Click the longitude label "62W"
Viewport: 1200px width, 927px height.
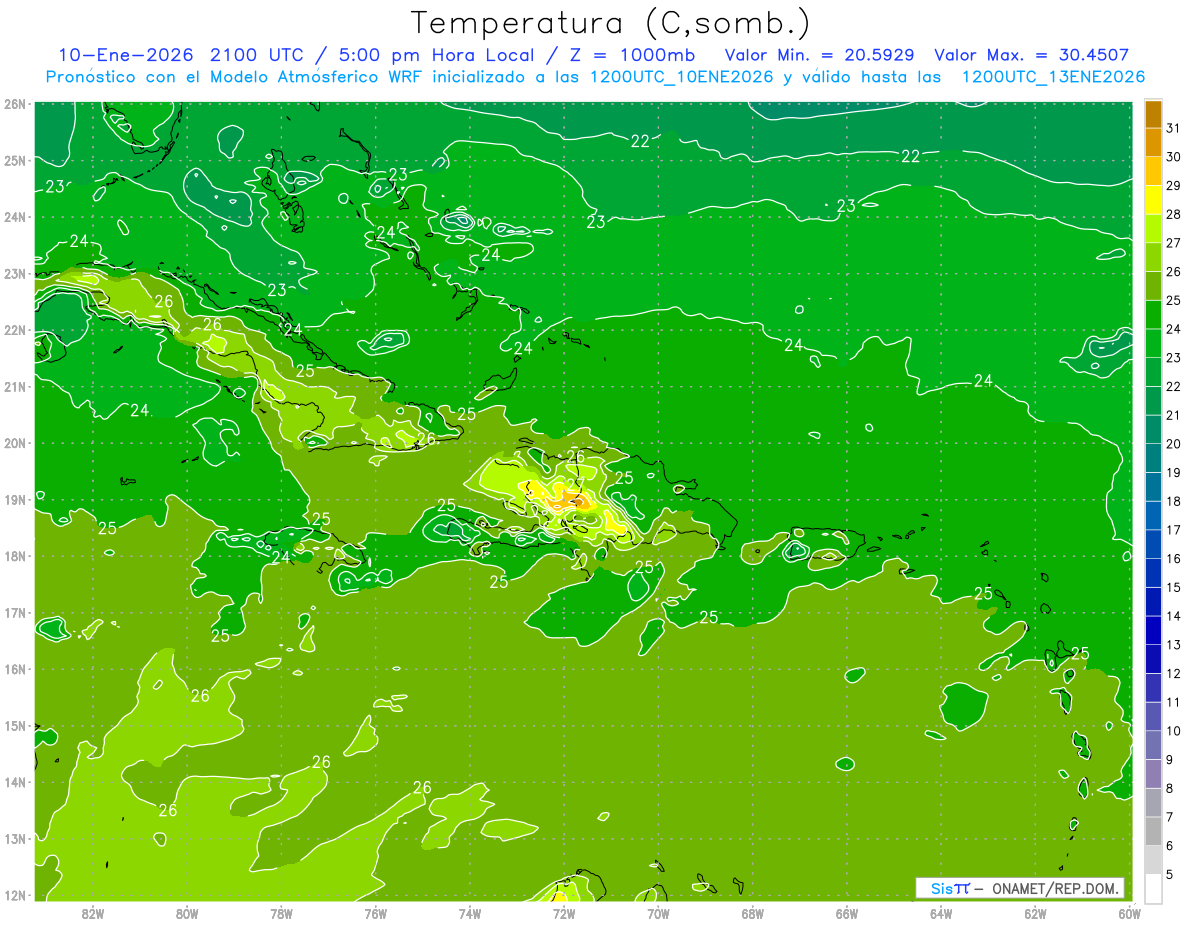1035,913
